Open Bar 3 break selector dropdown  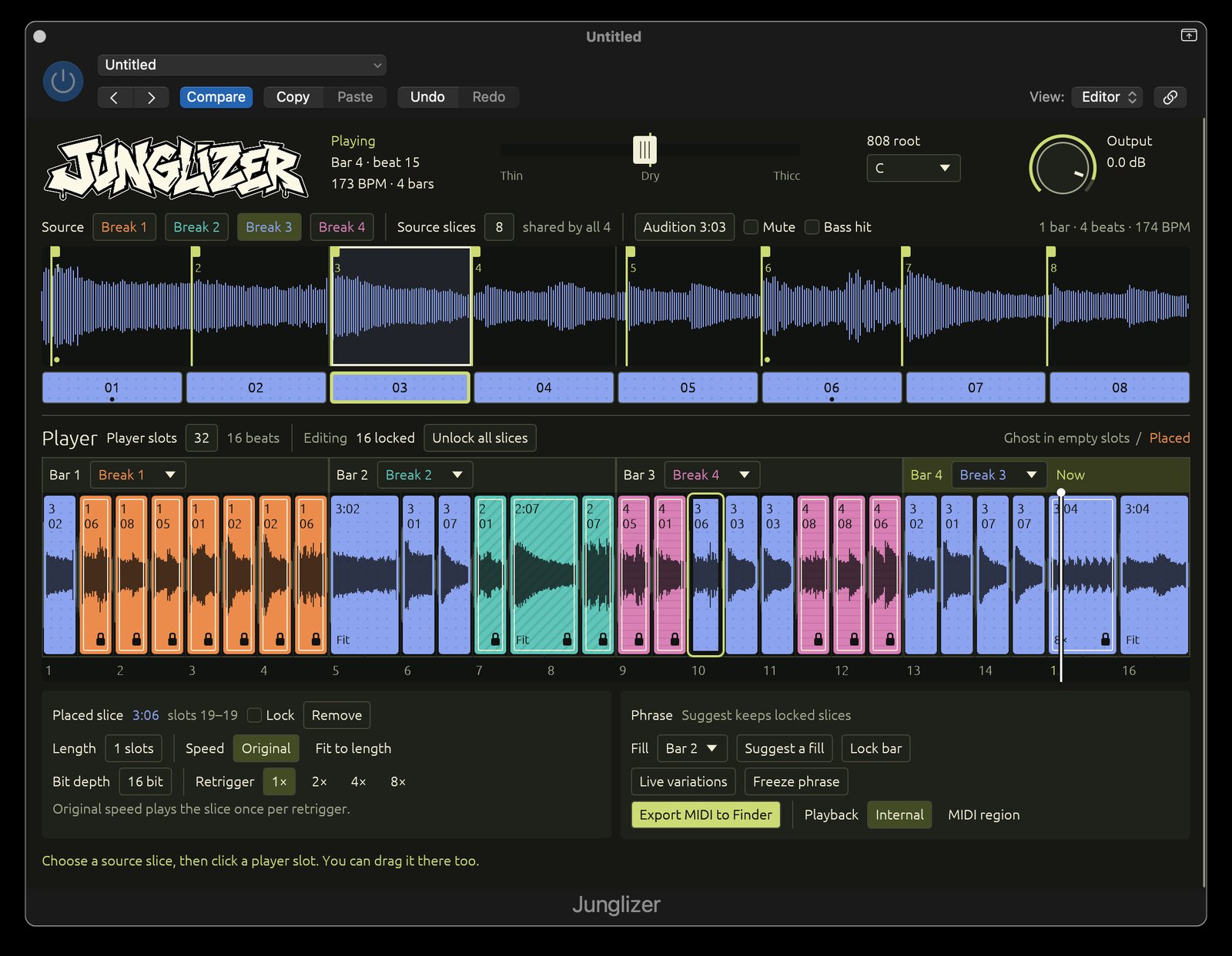point(711,475)
